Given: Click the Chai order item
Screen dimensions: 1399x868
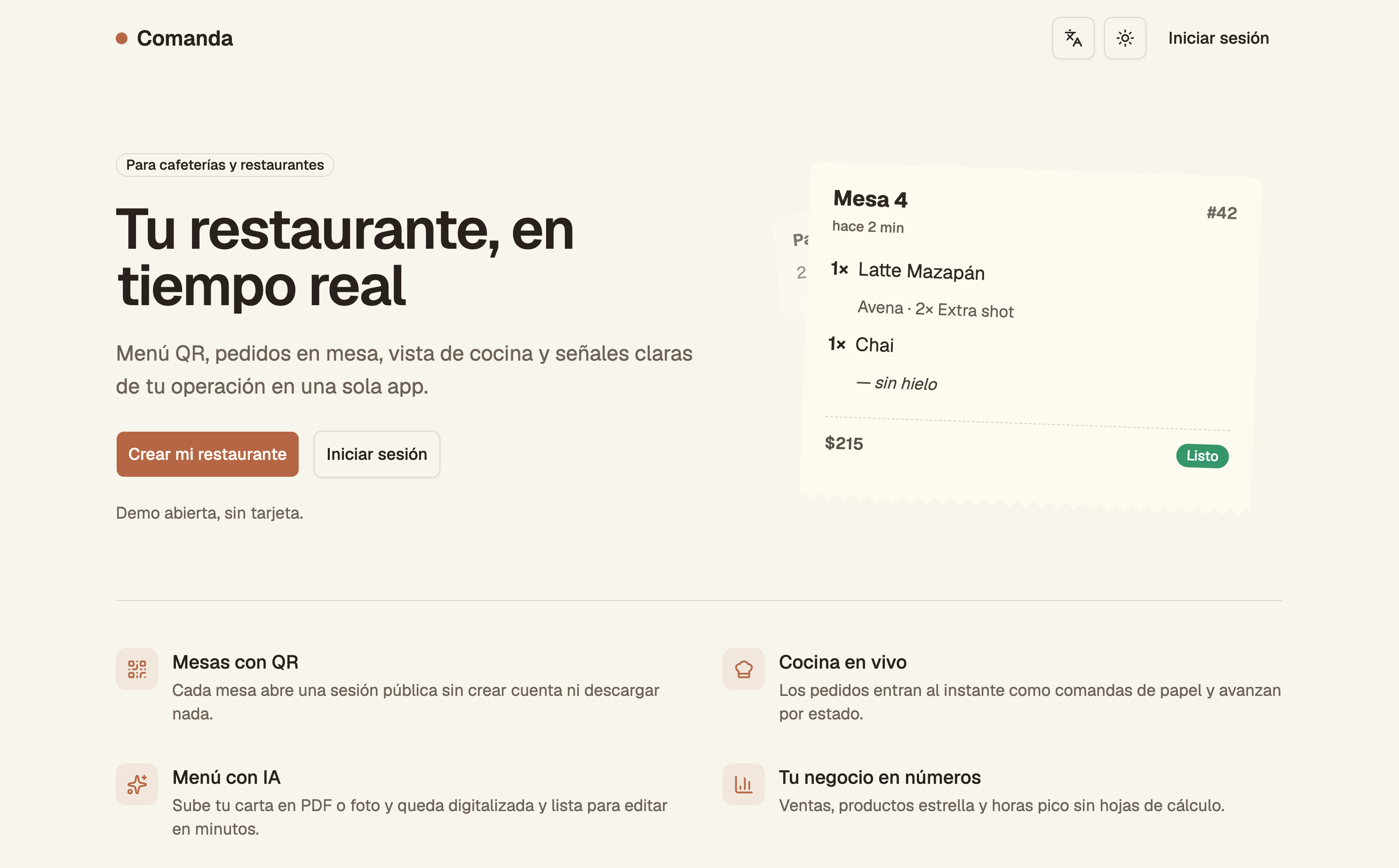Looking at the screenshot, I should point(874,345).
